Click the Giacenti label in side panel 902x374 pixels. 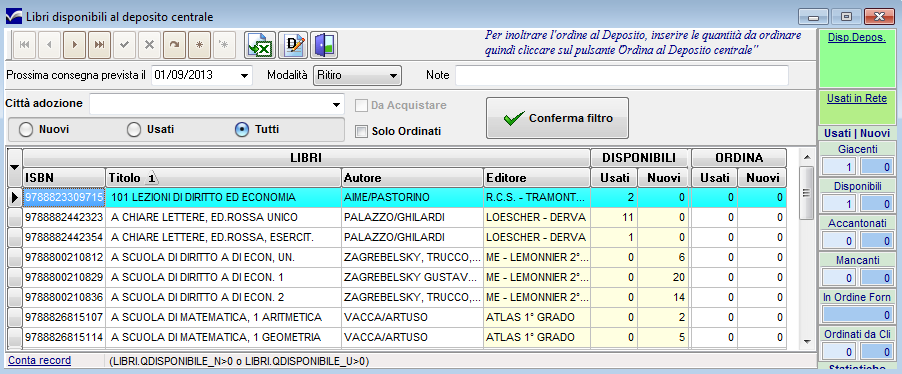(x=858, y=150)
